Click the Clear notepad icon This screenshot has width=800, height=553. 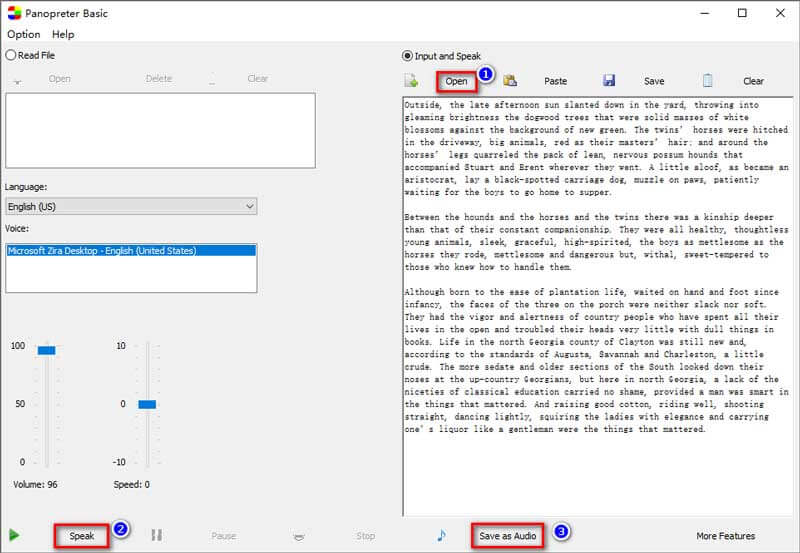coord(707,81)
